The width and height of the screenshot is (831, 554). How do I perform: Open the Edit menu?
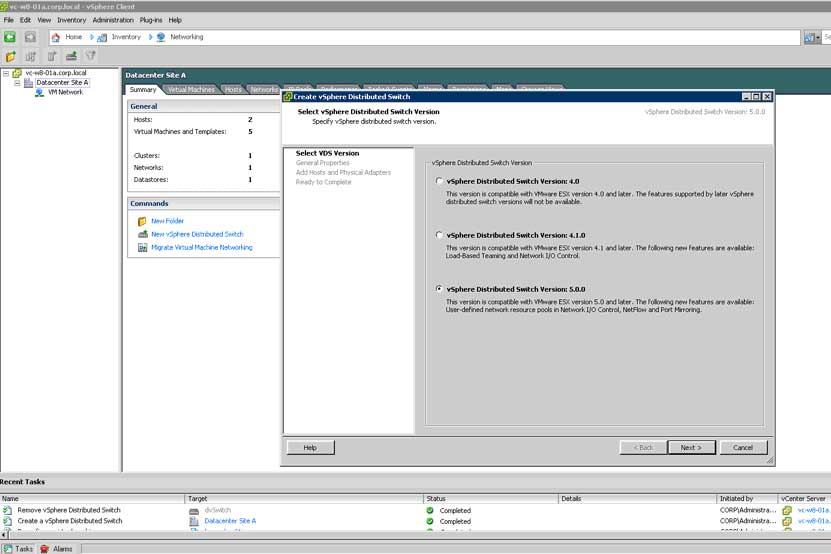point(25,20)
